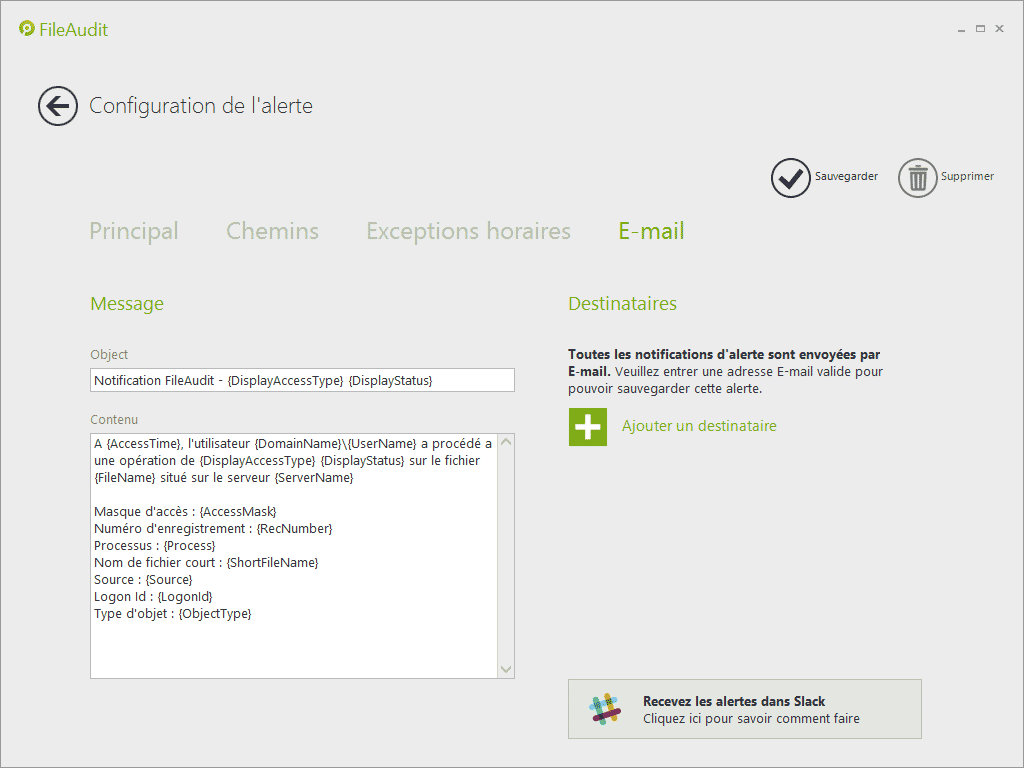Click the Supprimer trash icon
This screenshot has height=768, width=1024.
point(917,178)
